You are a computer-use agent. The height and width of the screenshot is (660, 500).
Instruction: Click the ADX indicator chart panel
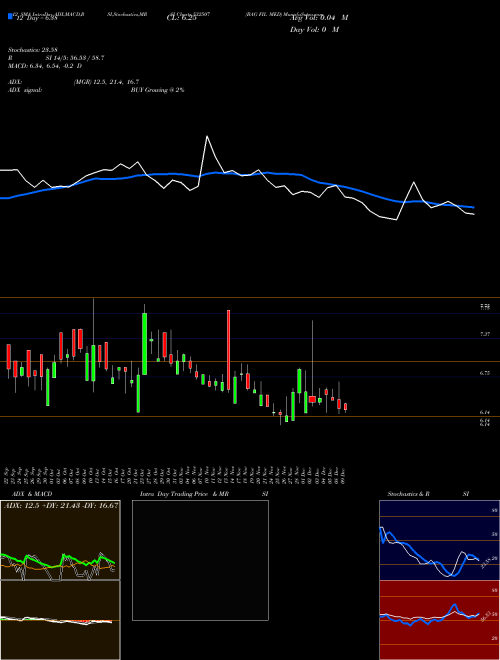(60, 540)
